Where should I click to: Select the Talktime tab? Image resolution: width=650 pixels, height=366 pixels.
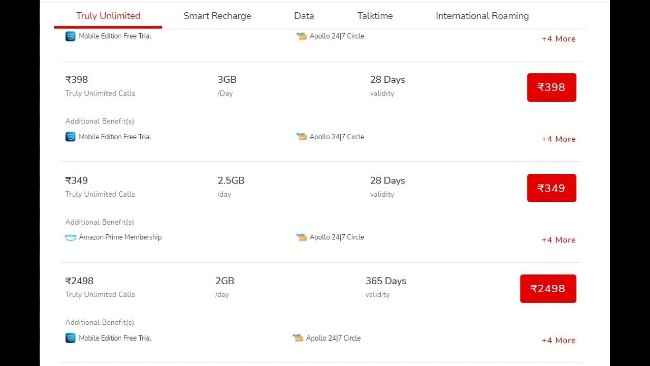point(375,16)
